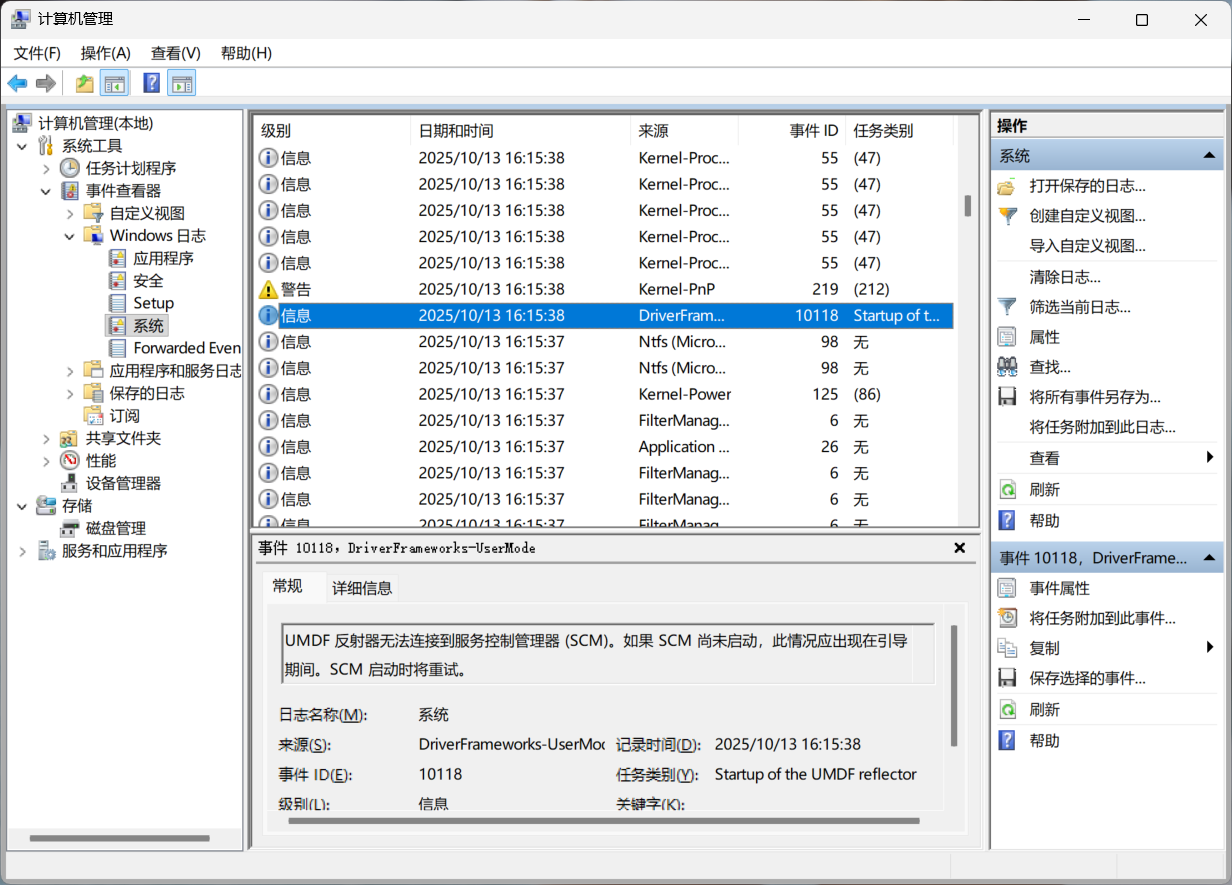Click 将任务附加到此日志... action

click(x=1103, y=427)
